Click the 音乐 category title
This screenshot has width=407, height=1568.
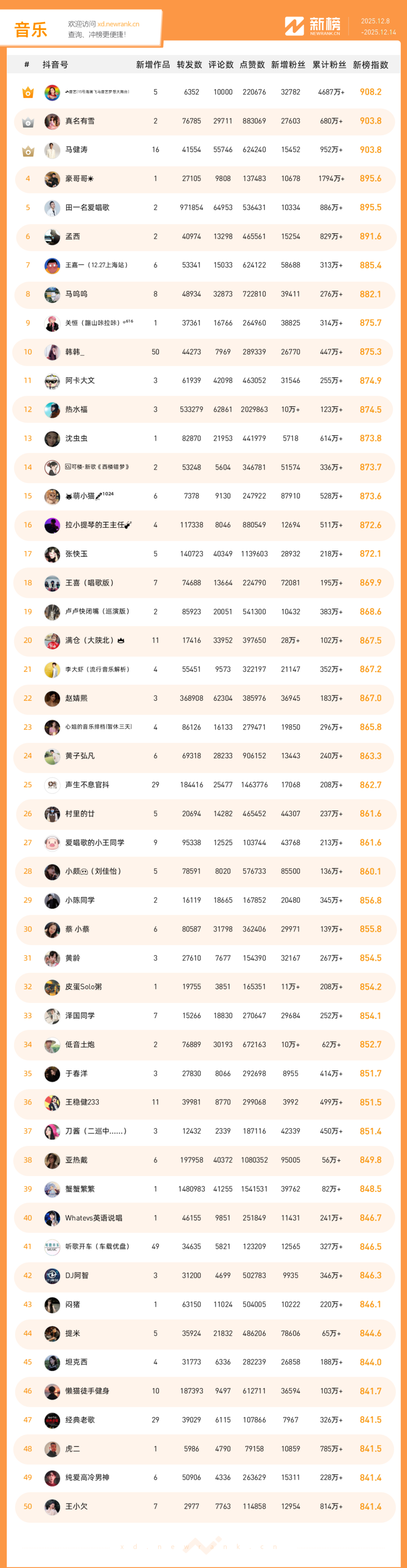31,29
